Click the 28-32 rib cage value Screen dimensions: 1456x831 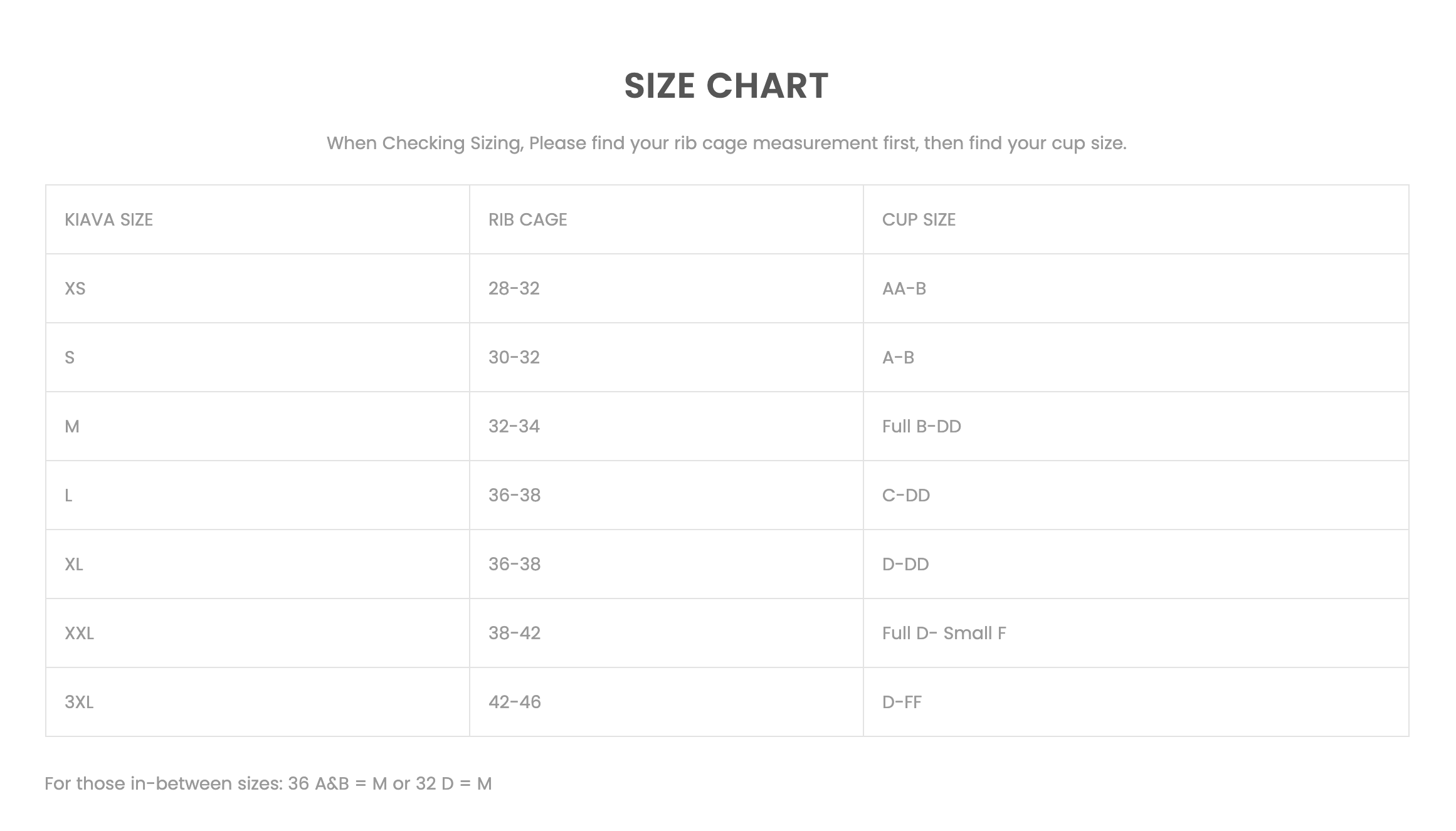point(514,289)
